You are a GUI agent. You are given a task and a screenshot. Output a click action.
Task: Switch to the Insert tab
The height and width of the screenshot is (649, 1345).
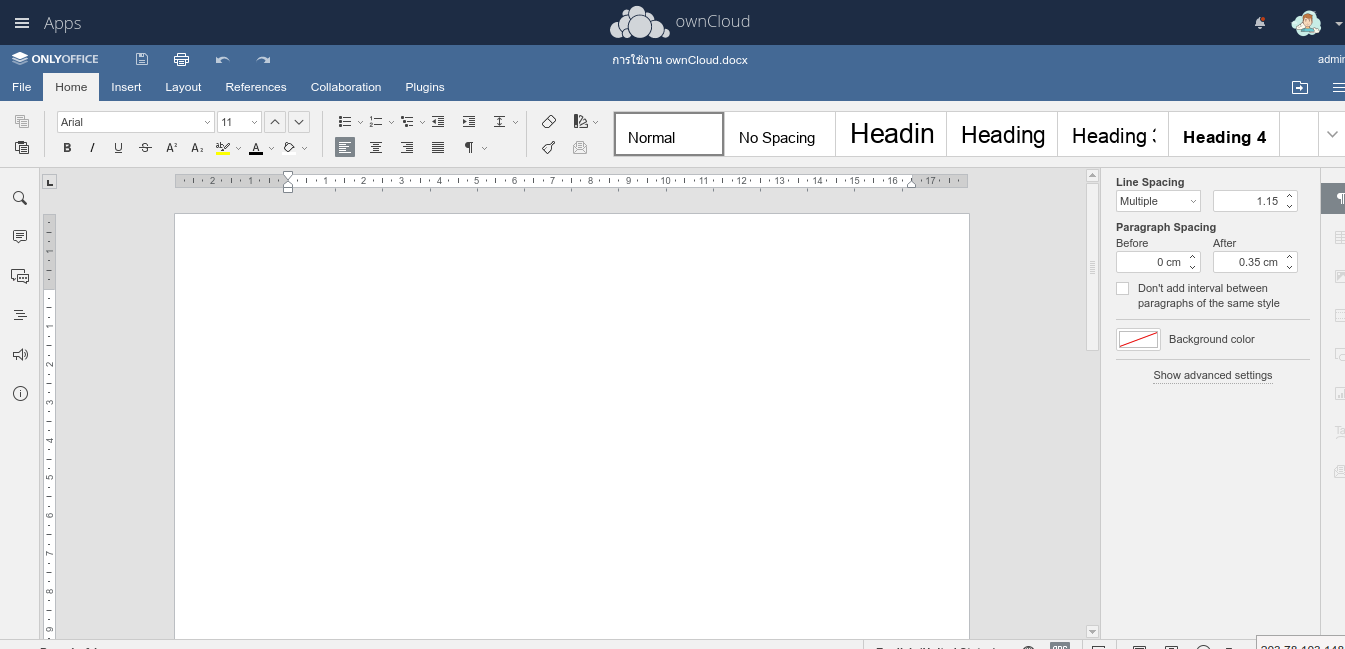[126, 87]
